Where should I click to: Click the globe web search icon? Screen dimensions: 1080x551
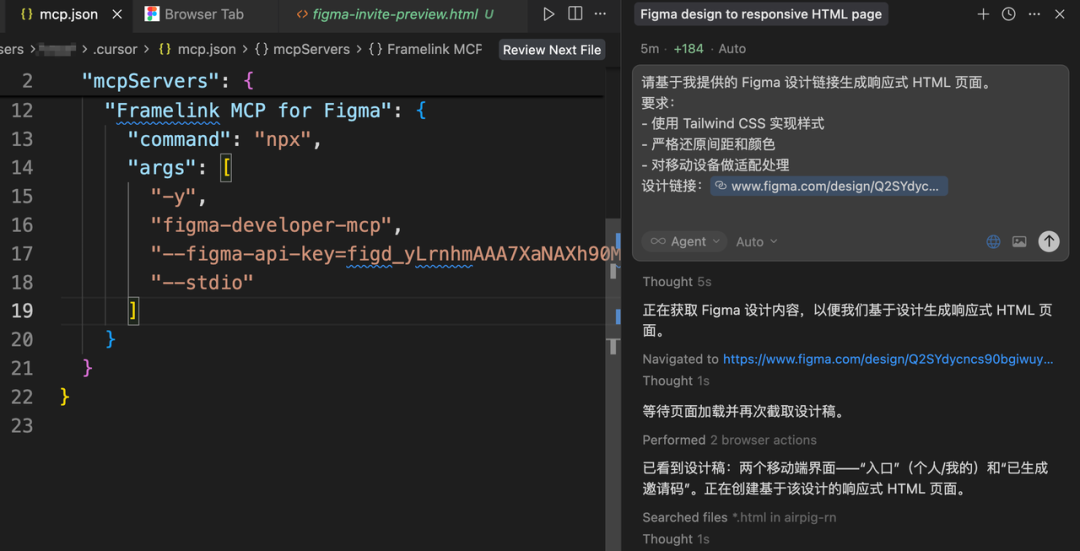coord(993,241)
